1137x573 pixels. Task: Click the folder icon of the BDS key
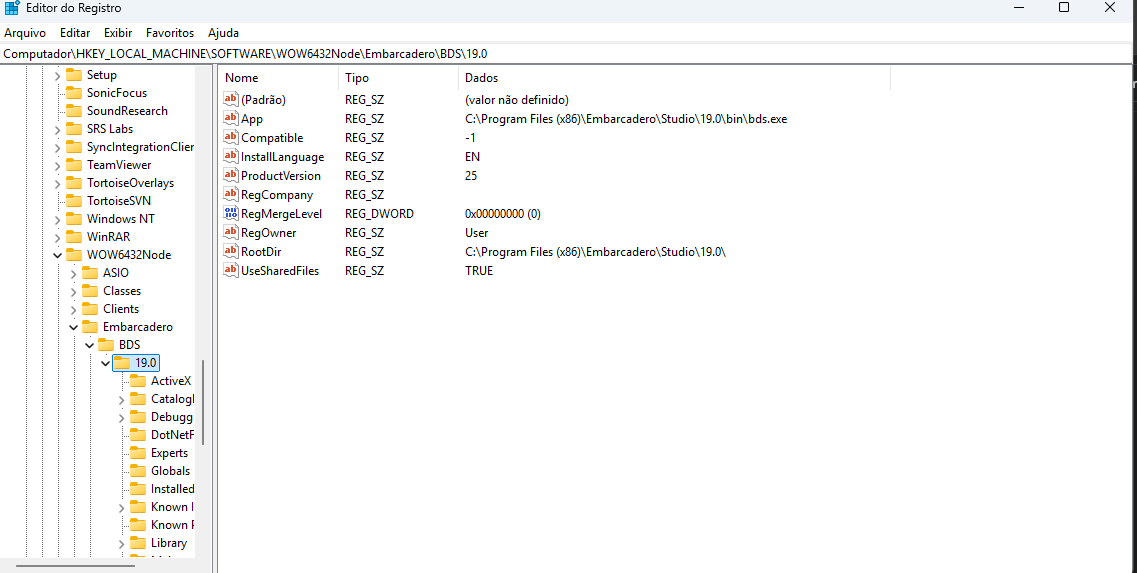click(x=106, y=345)
